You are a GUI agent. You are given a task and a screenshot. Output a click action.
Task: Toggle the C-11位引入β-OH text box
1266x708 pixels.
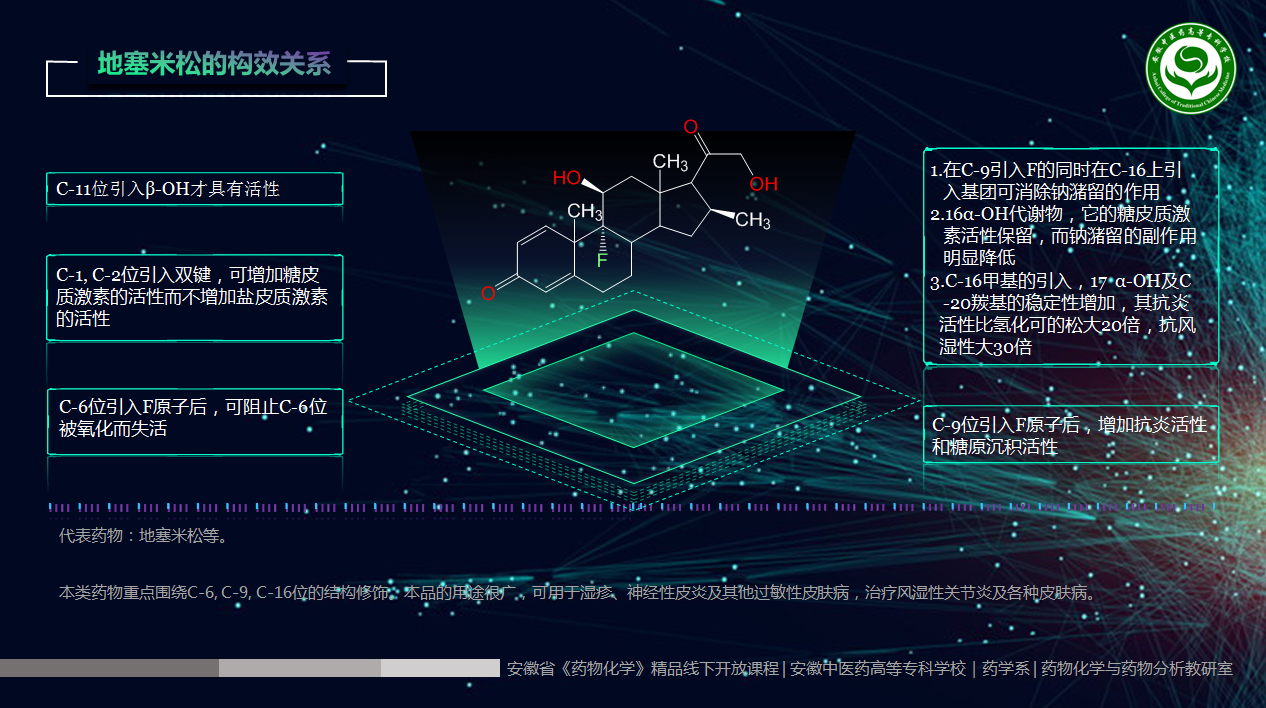[x=195, y=188]
